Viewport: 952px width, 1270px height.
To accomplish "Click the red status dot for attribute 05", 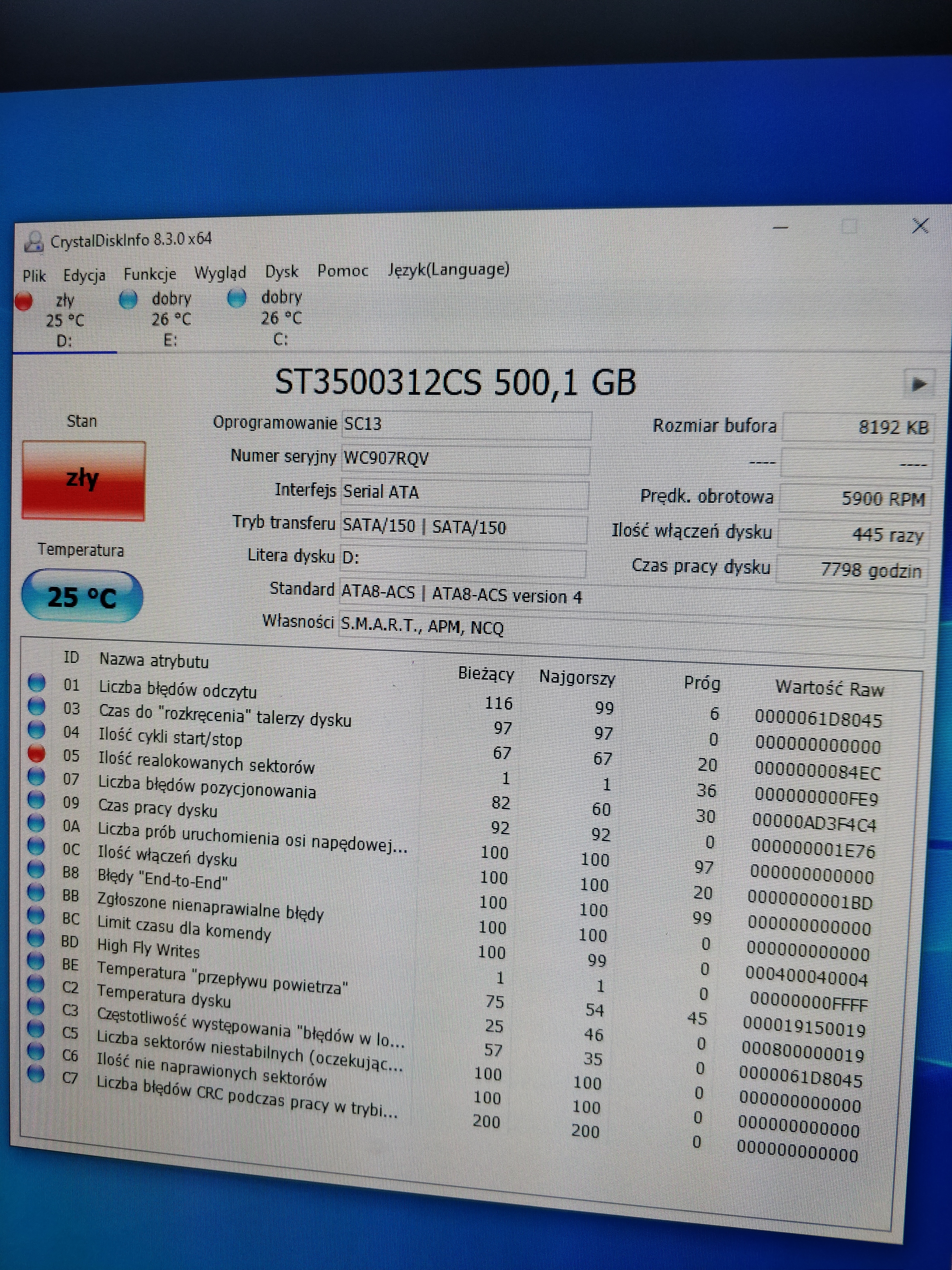I will point(36,753).
